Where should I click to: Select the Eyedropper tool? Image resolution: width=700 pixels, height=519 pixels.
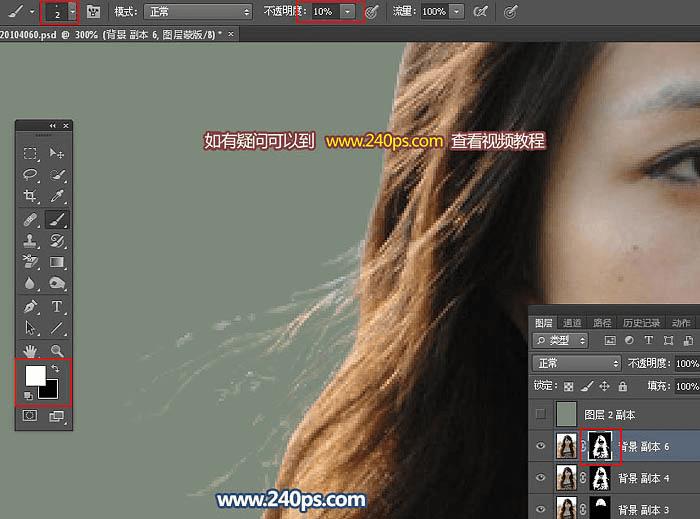[57, 195]
